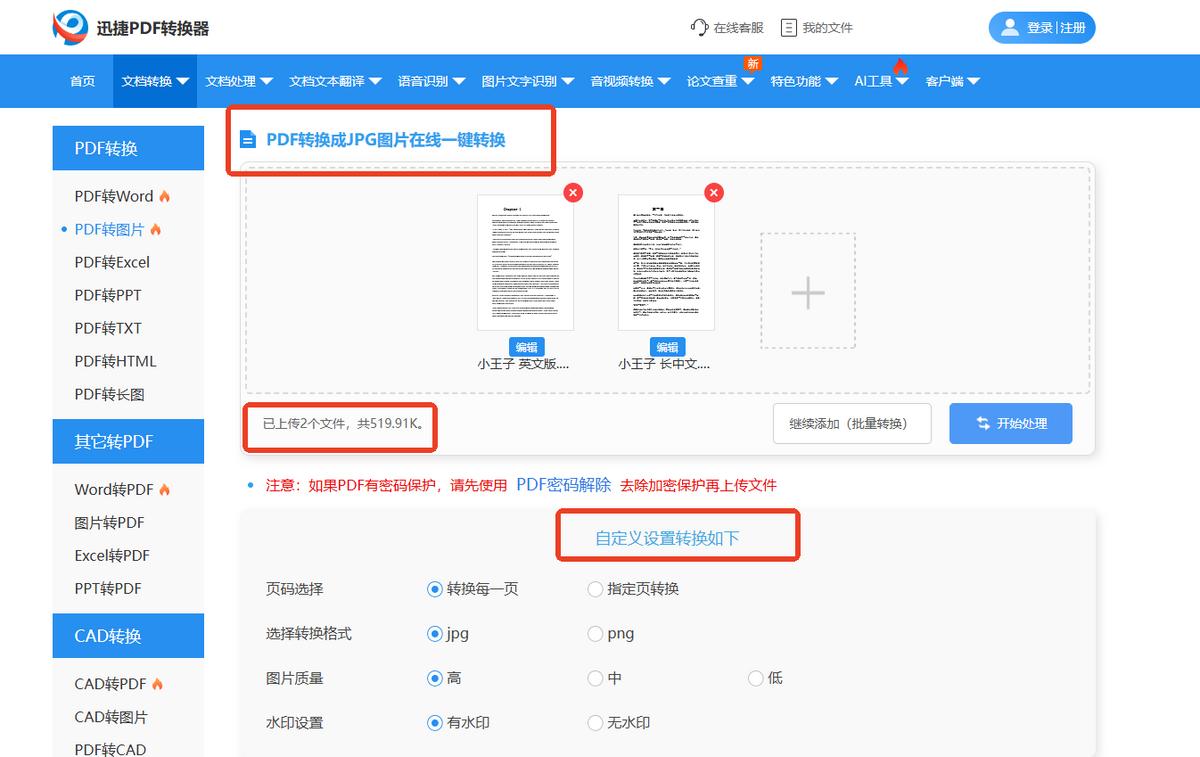Click the 开始处理 button
1200x757 pixels.
pyautogui.click(x=1010, y=423)
